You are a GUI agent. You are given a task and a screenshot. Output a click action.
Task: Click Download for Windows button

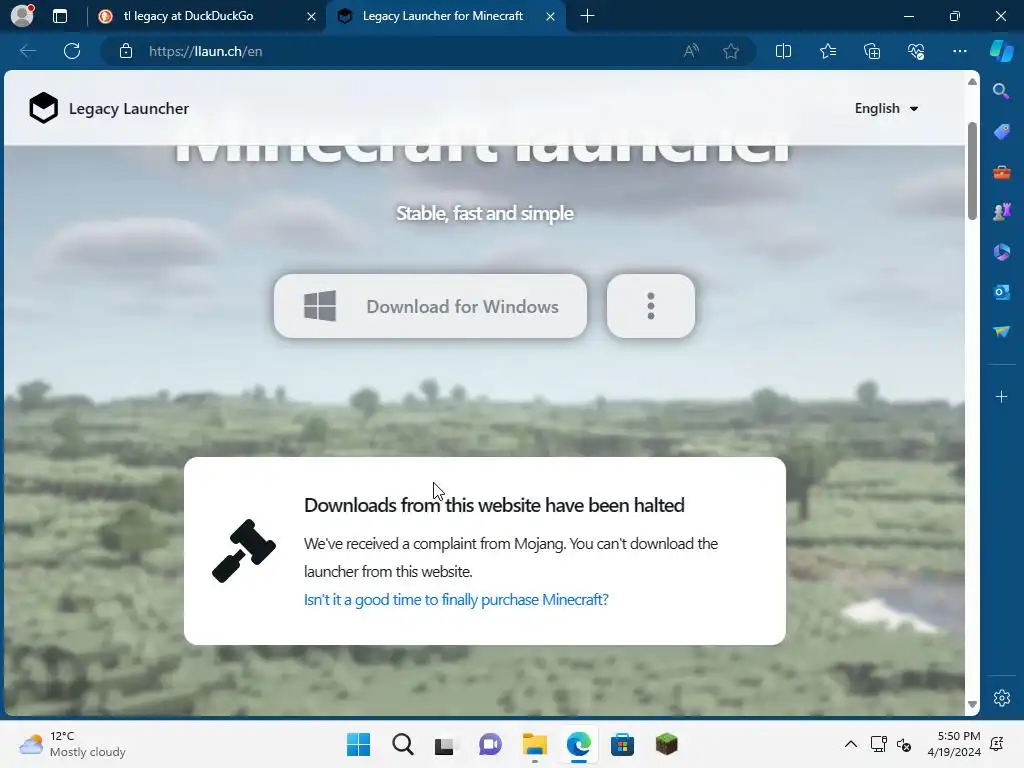tap(430, 306)
